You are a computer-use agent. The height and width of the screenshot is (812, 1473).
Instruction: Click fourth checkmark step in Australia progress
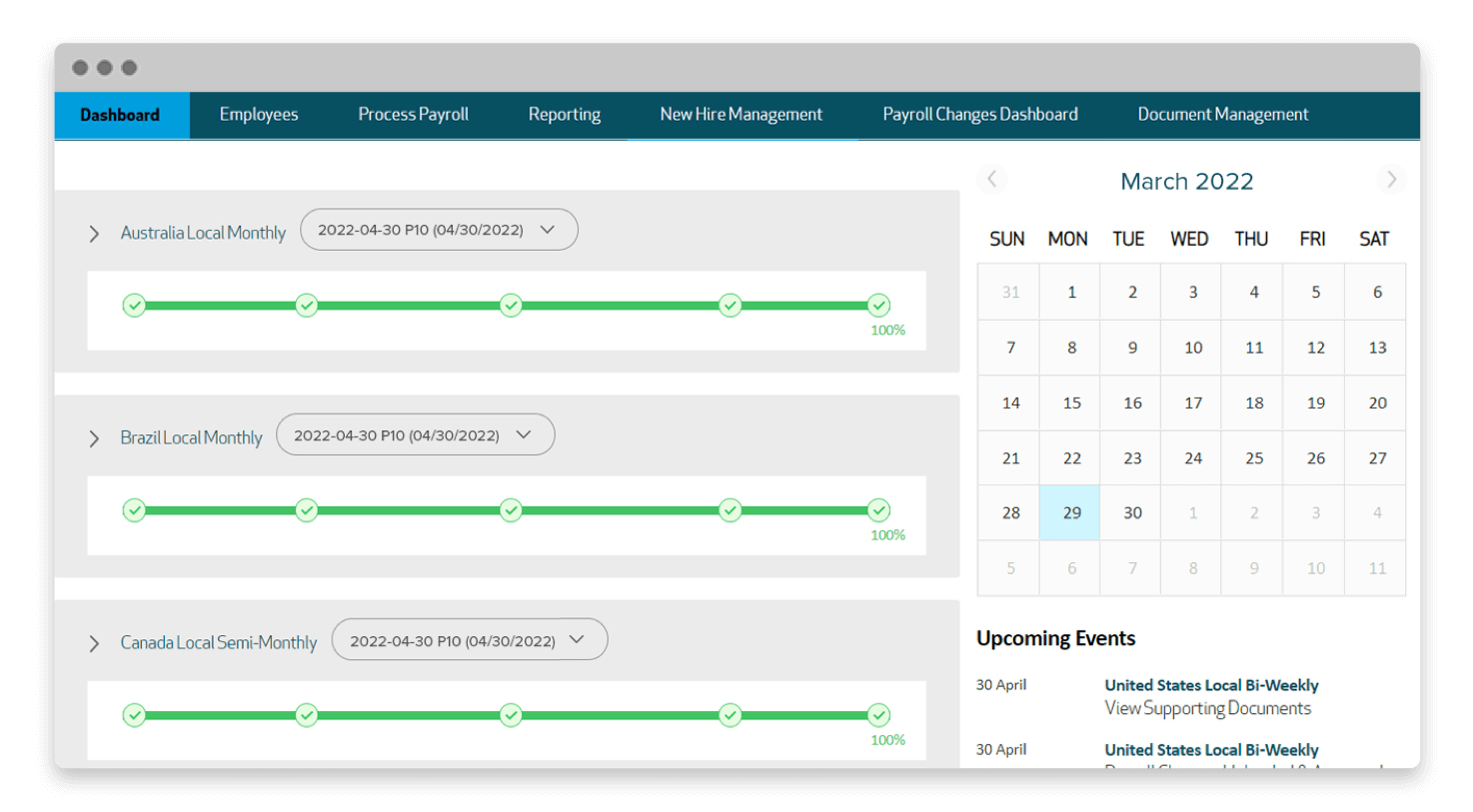pyautogui.click(x=731, y=306)
